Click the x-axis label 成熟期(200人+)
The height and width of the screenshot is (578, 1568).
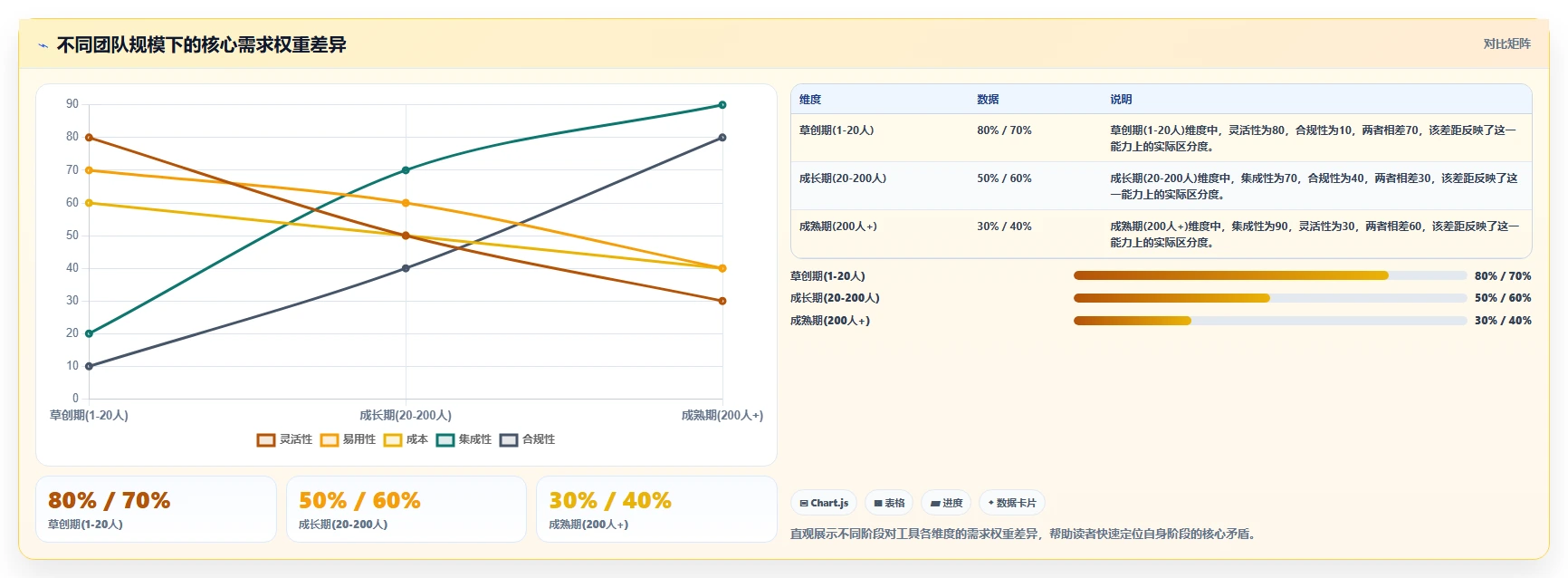(x=722, y=415)
